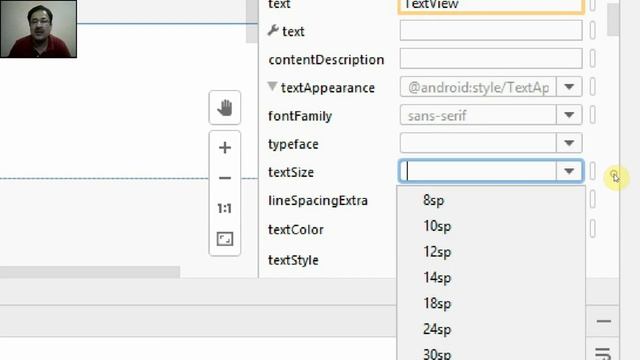Zoom out with the minus button

(x=224, y=178)
